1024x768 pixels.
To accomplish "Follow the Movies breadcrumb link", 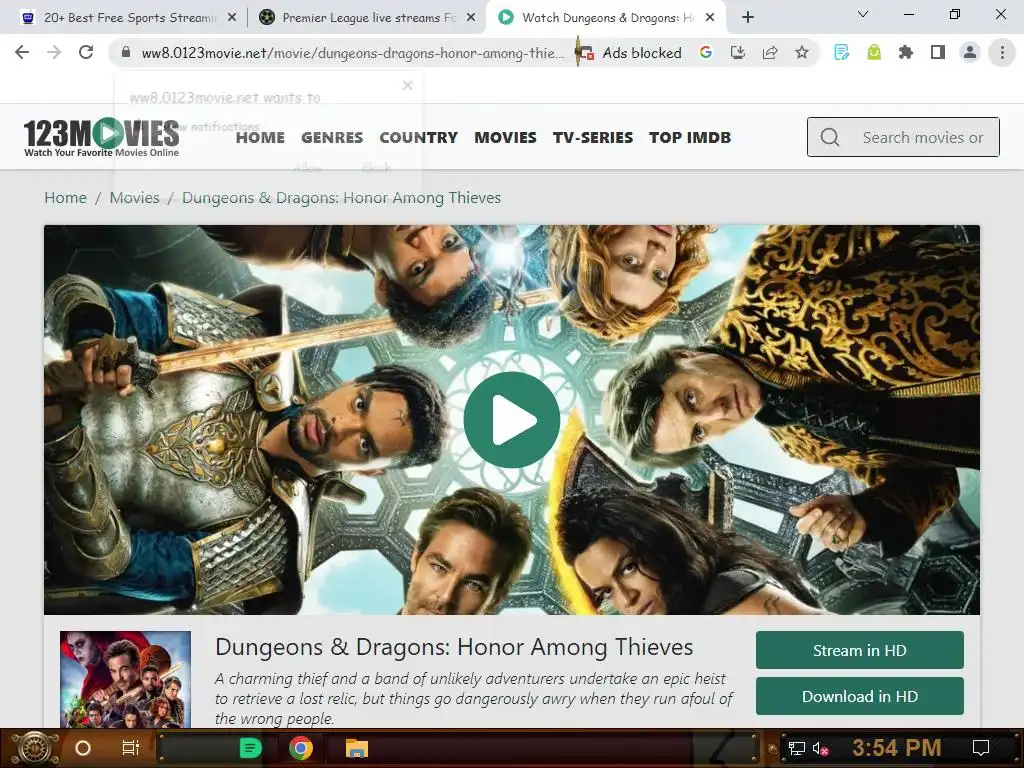I will 135,197.
